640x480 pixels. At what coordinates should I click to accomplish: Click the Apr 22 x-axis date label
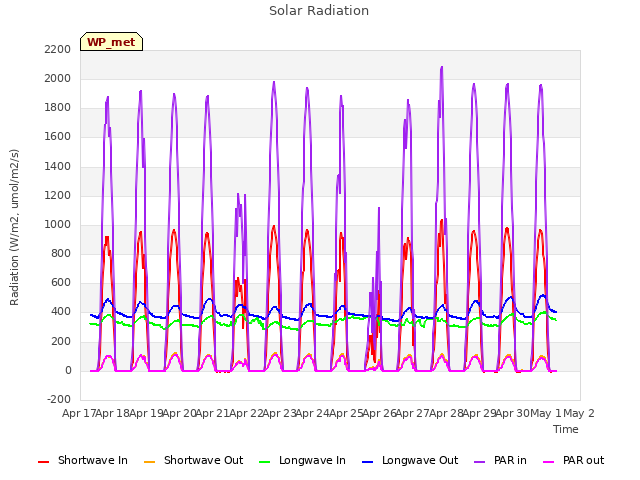click(246, 413)
